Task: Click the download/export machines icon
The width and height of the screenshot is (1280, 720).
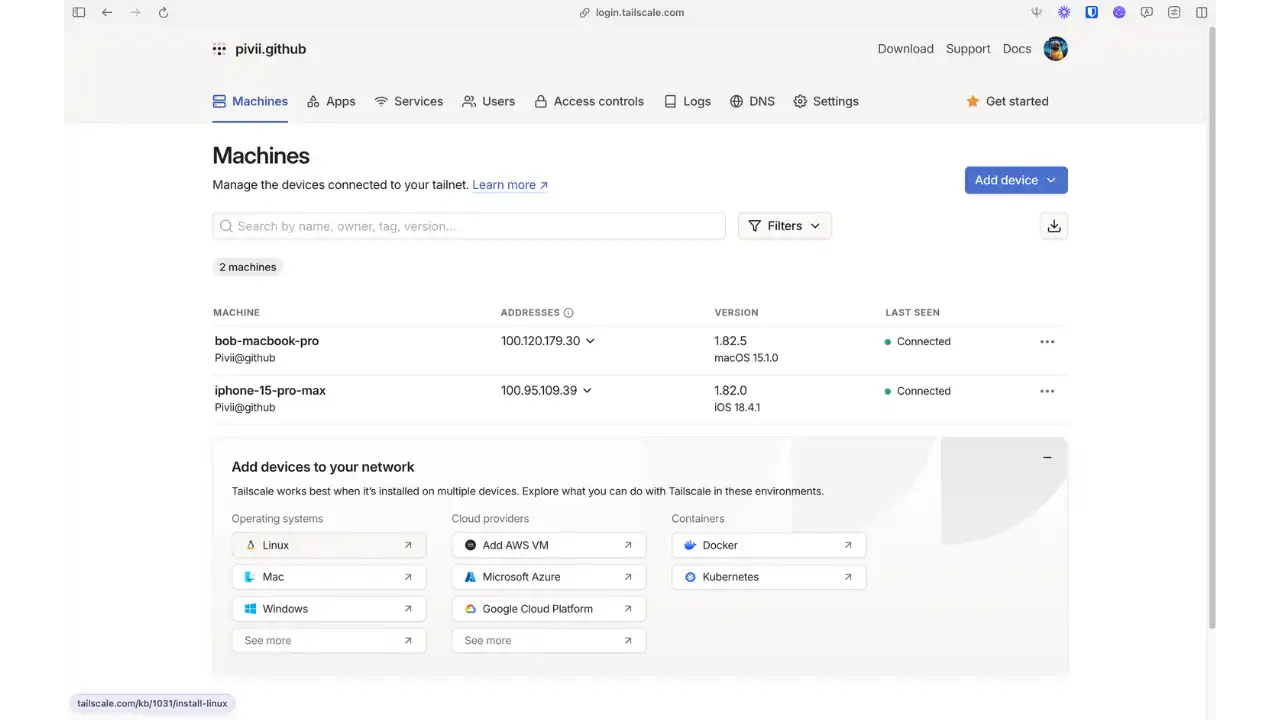Action: pos(1053,226)
